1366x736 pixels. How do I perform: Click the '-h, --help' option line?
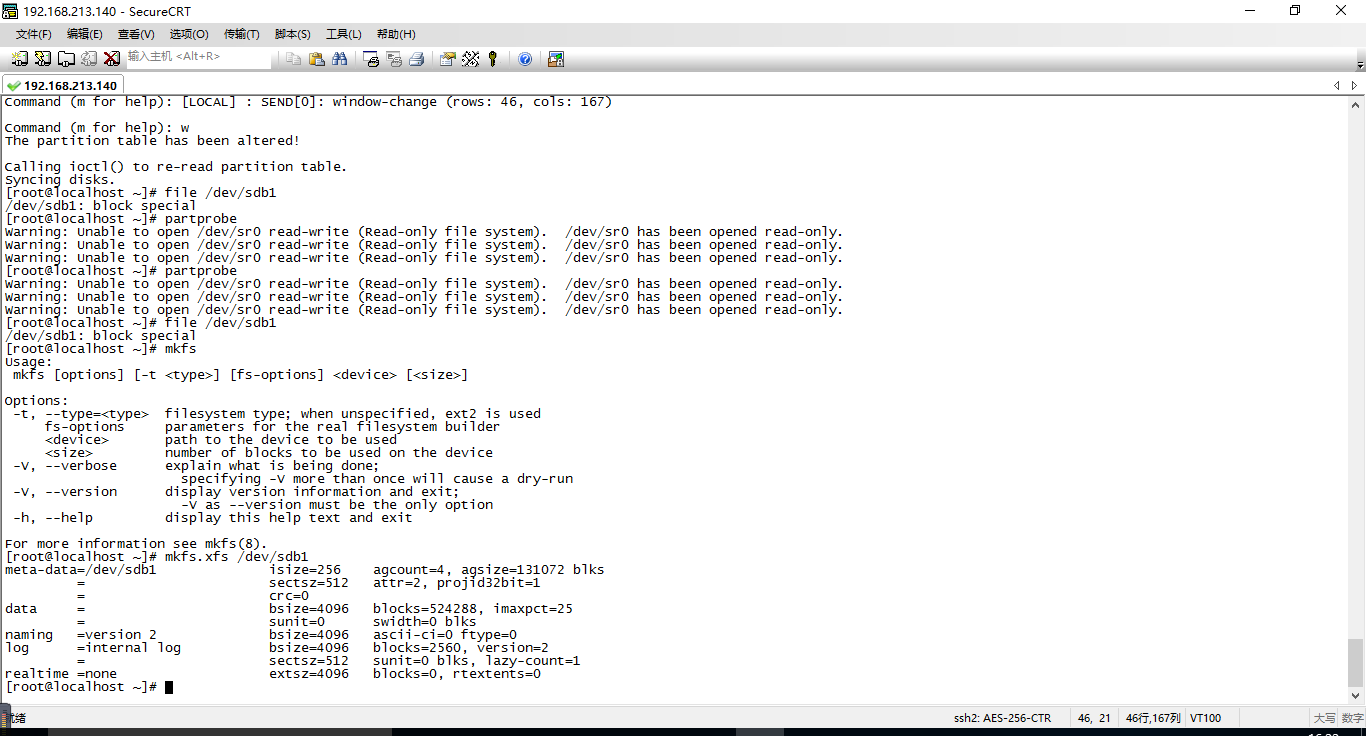[212, 518]
